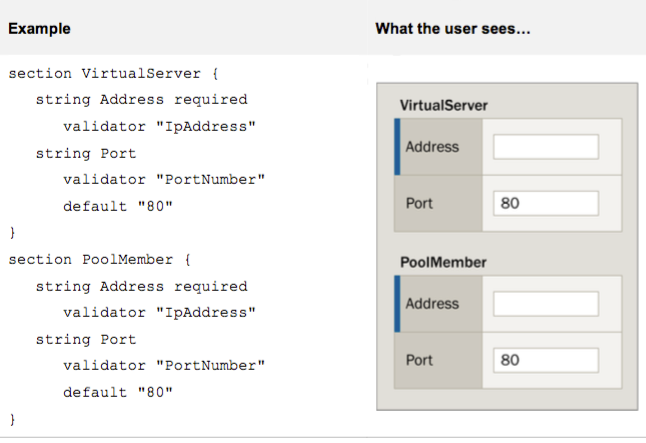Screen dimensions: 646x443
Task: Select the PoolMember Port field showing 80
Action: point(545,360)
